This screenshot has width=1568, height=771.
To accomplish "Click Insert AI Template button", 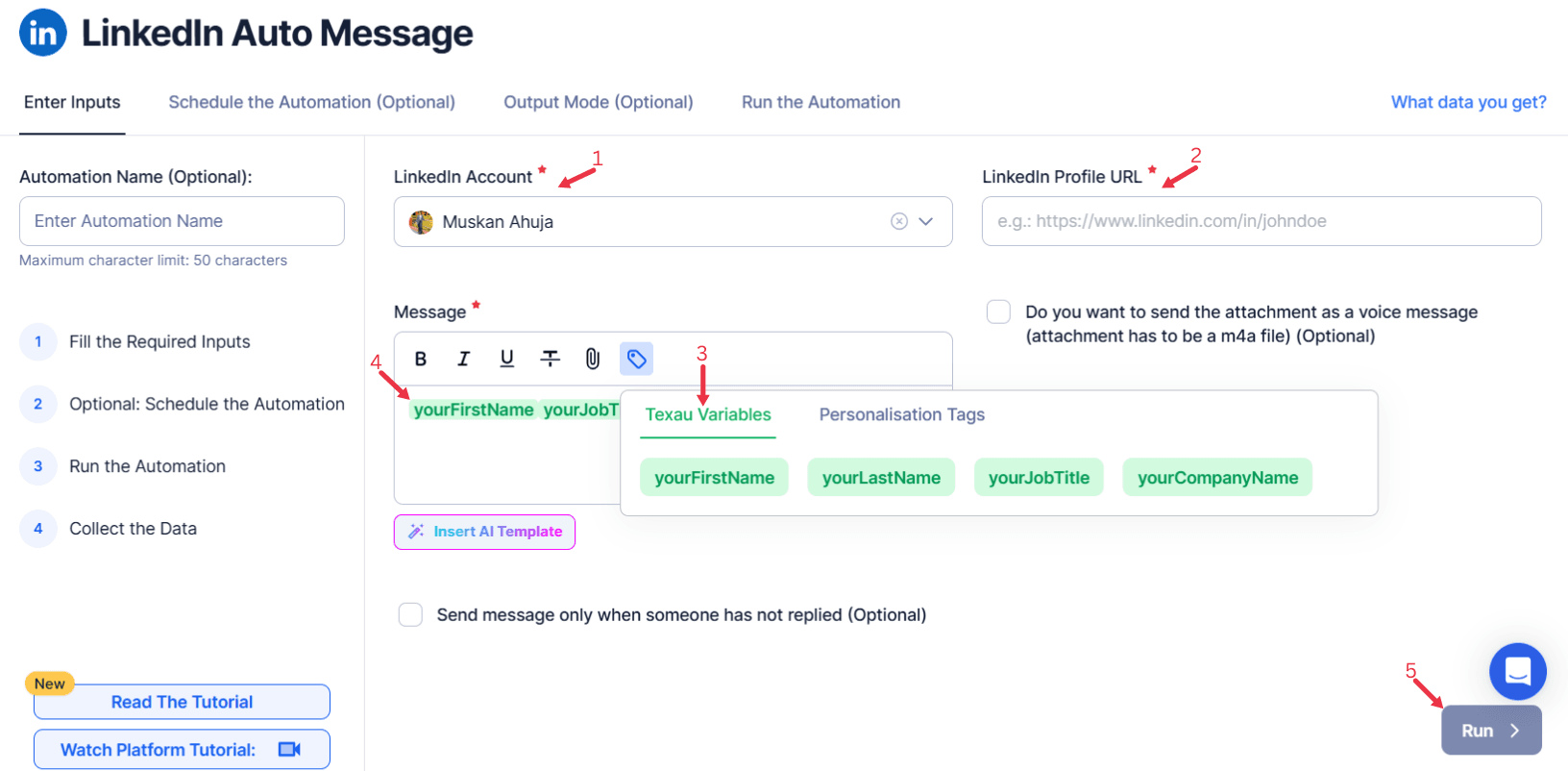I will coord(484,532).
